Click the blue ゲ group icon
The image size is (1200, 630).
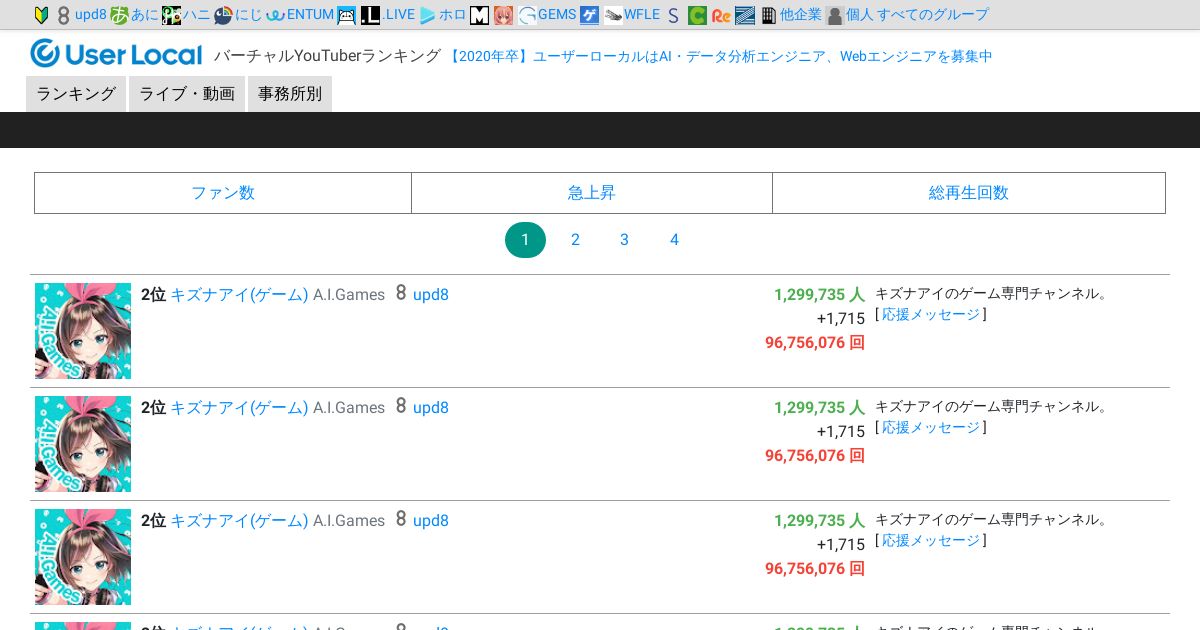coord(590,15)
